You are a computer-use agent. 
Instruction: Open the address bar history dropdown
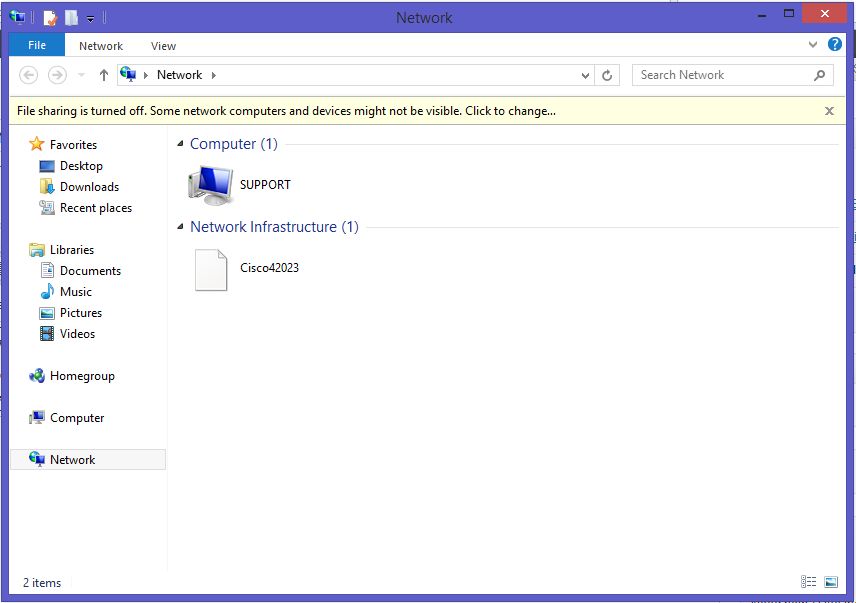(585, 75)
